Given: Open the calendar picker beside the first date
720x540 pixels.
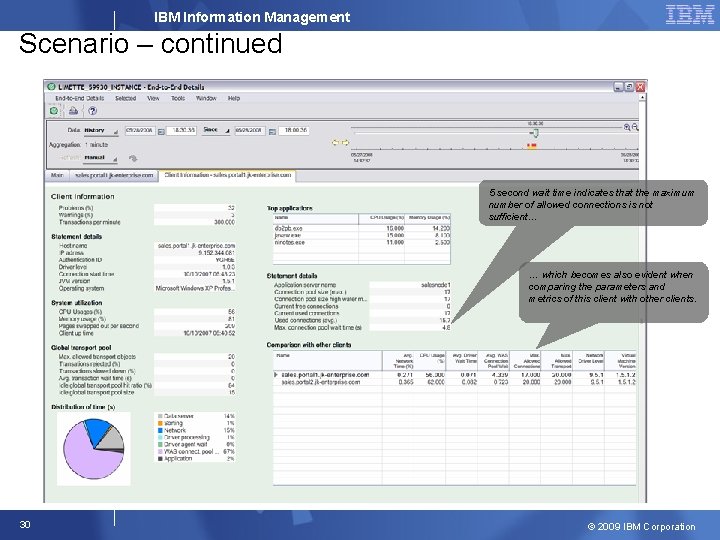Looking at the screenshot, I should click(161, 131).
